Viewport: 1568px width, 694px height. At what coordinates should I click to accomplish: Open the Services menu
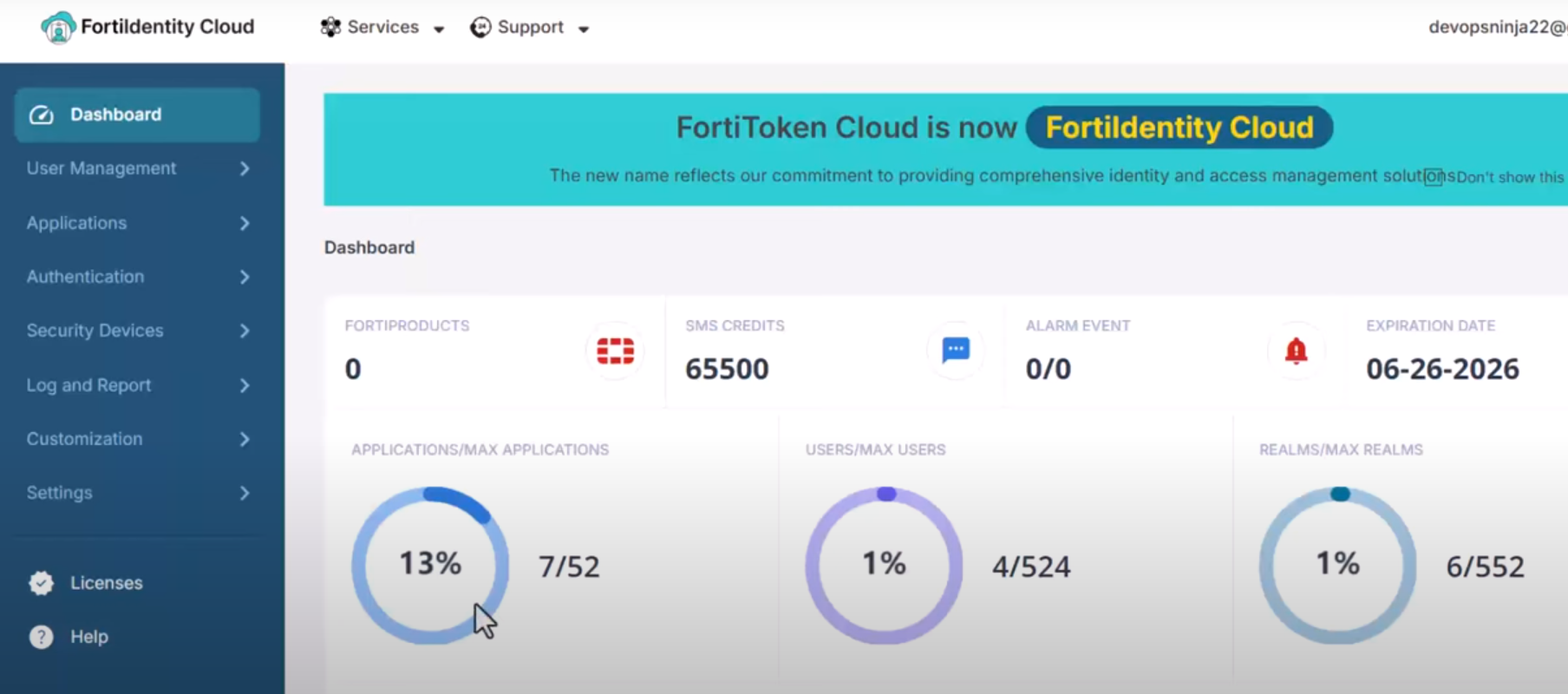[x=382, y=28]
